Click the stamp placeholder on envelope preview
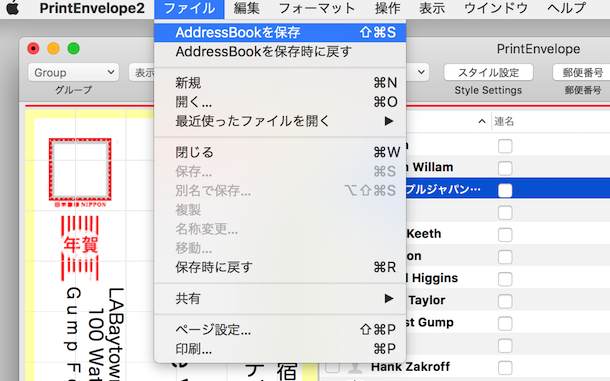Image resolution: width=610 pixels, height=381 pixels. click(80, 169)
